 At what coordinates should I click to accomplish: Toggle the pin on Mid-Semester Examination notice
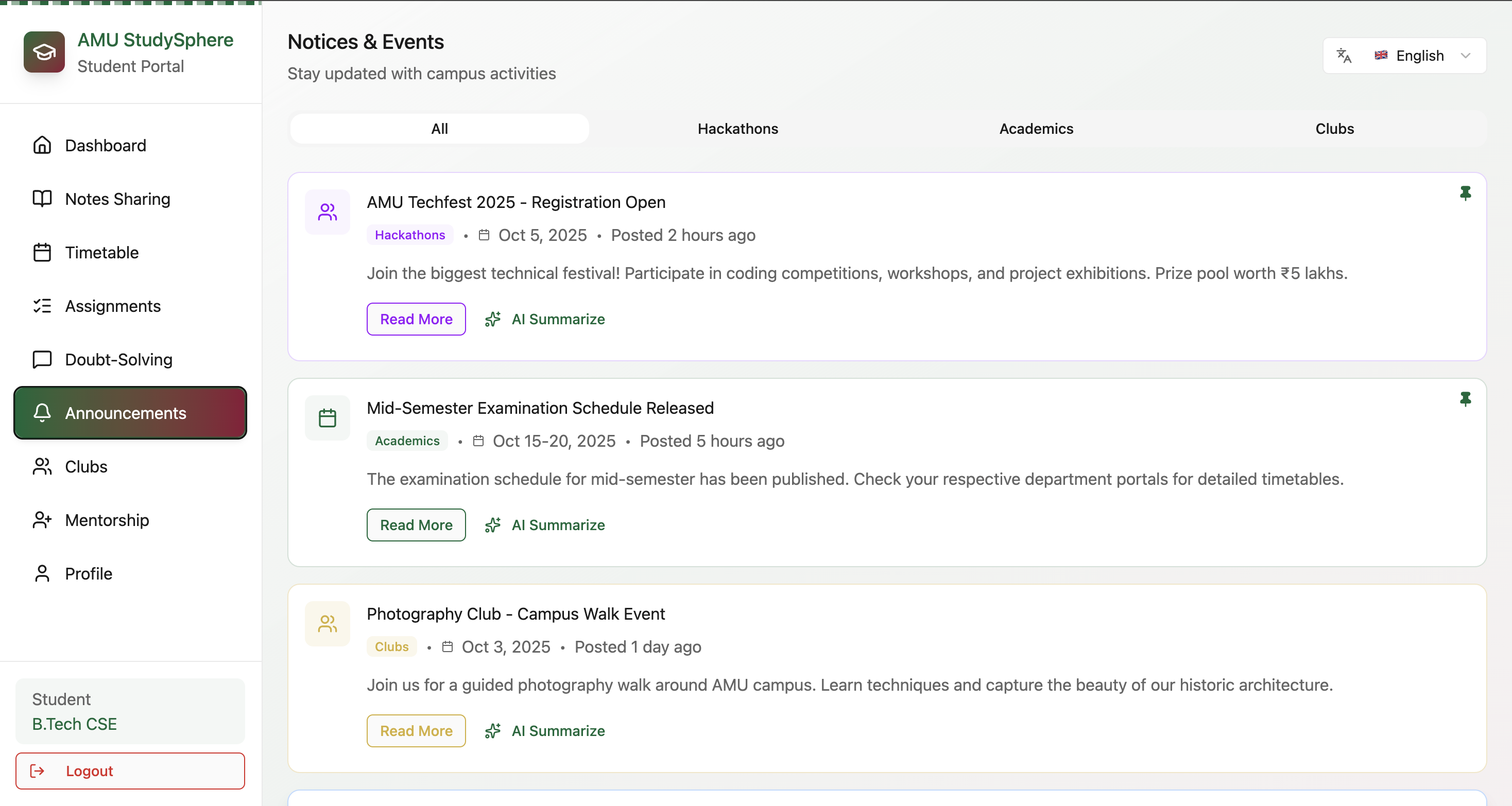pos(1465,399)
